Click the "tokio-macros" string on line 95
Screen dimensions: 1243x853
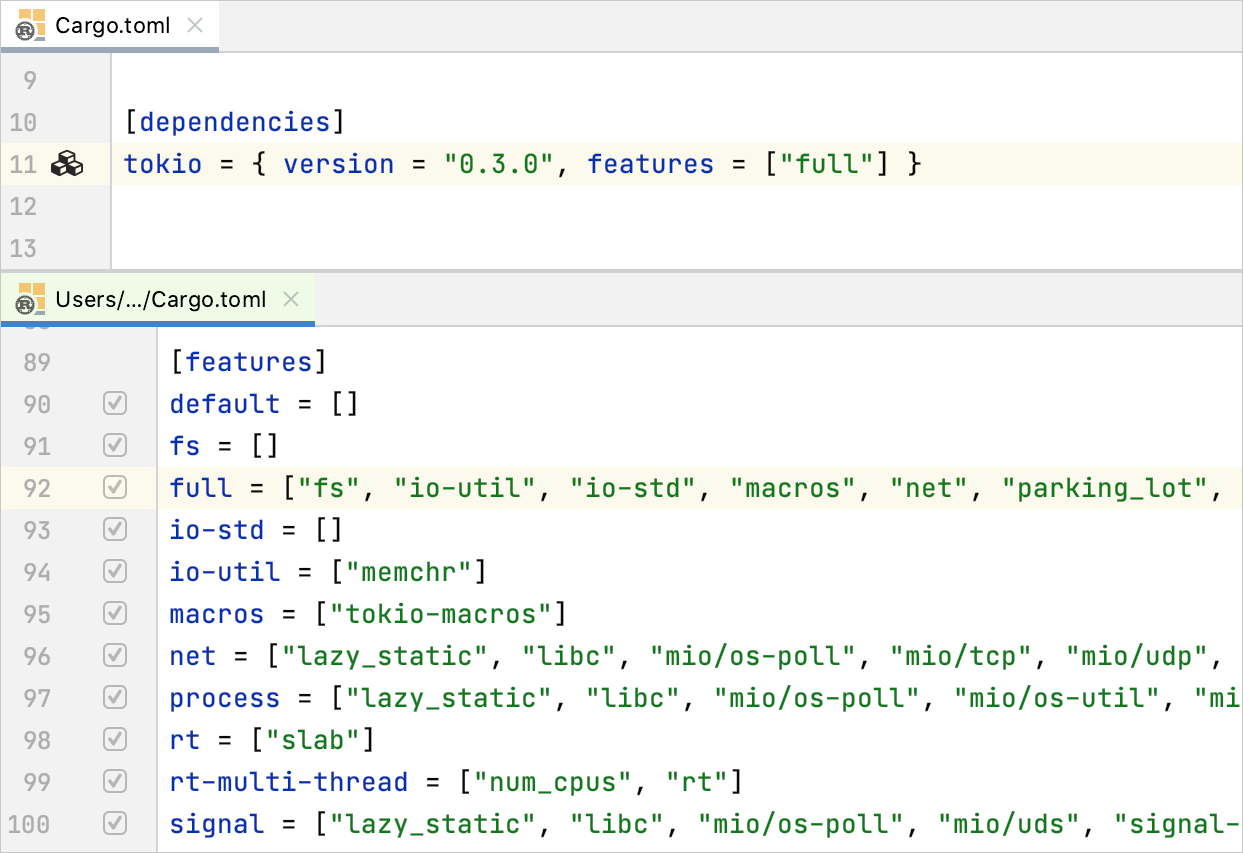[441, 615]
